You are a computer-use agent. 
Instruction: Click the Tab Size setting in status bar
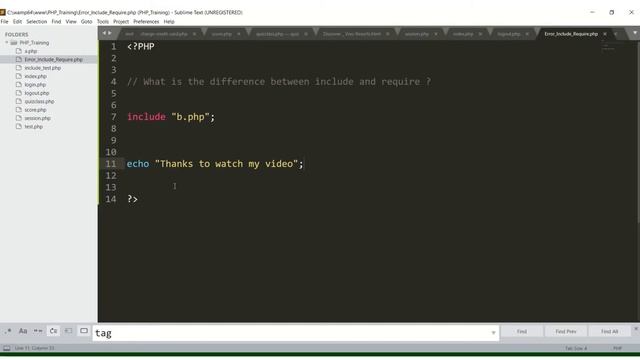[576, 348]
